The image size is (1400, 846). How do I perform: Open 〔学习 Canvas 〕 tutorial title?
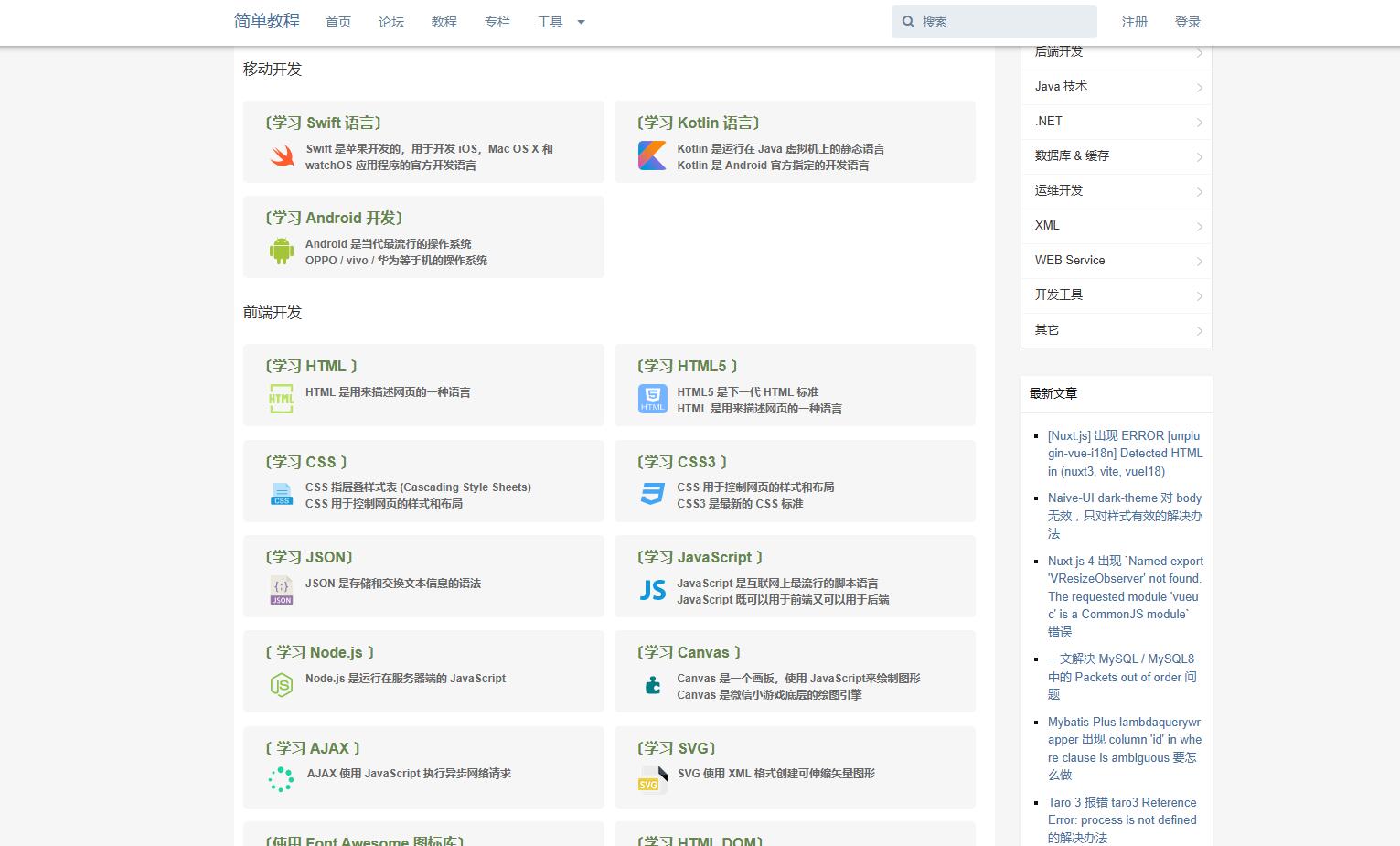coord(689,652)
